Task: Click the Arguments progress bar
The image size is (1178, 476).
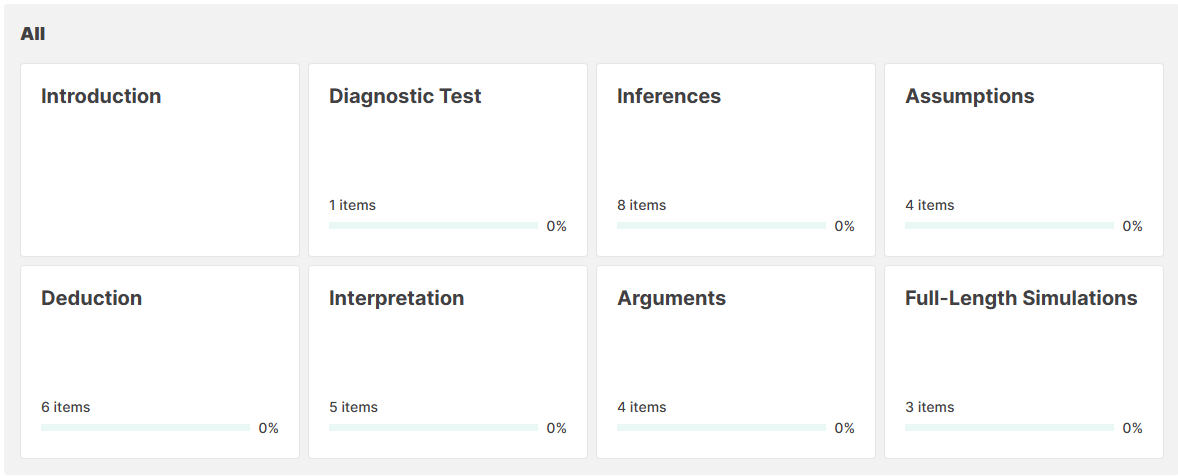Action: 721,428
